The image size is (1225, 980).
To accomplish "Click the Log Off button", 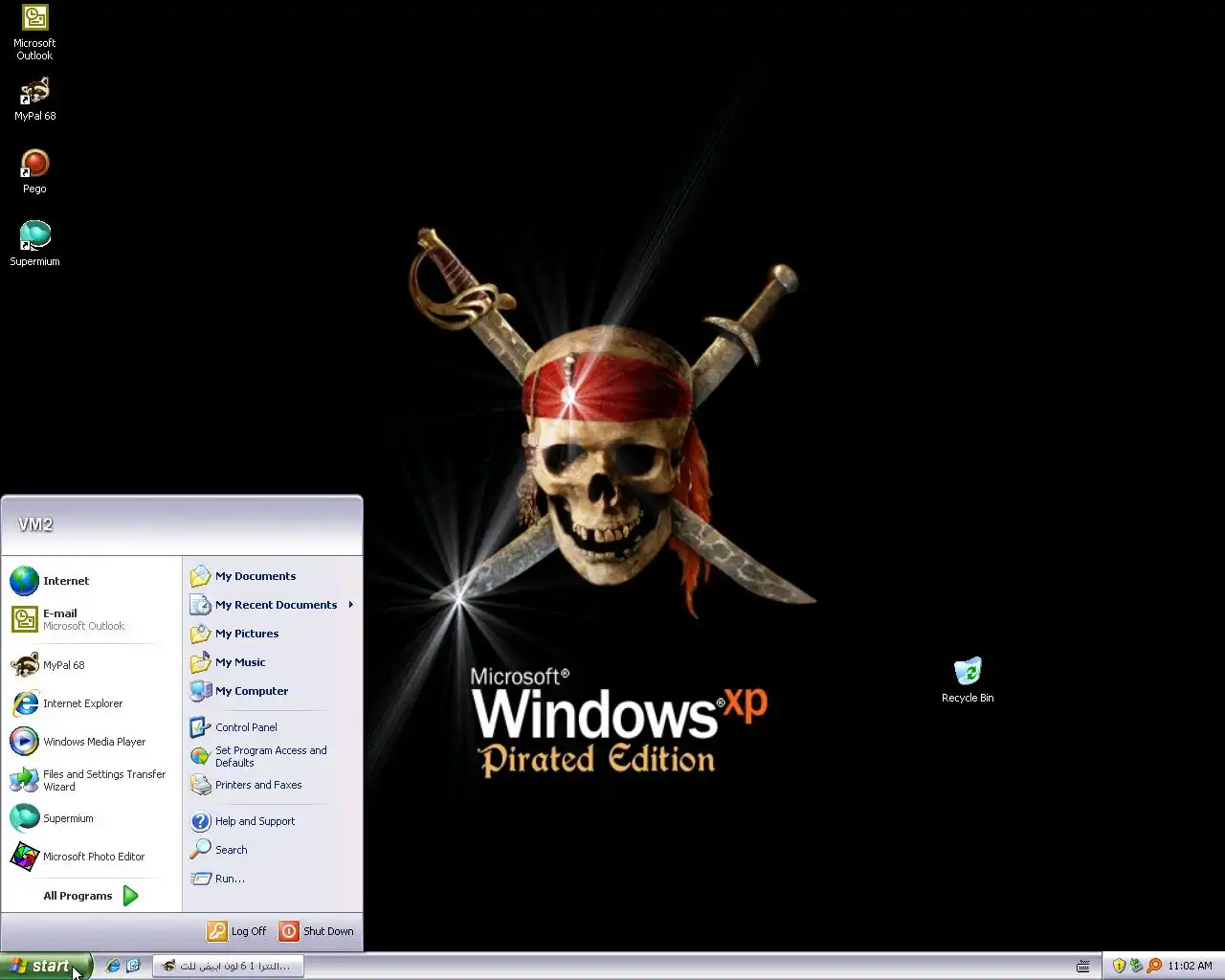I will pyautogui.click(x=237, y=931).
